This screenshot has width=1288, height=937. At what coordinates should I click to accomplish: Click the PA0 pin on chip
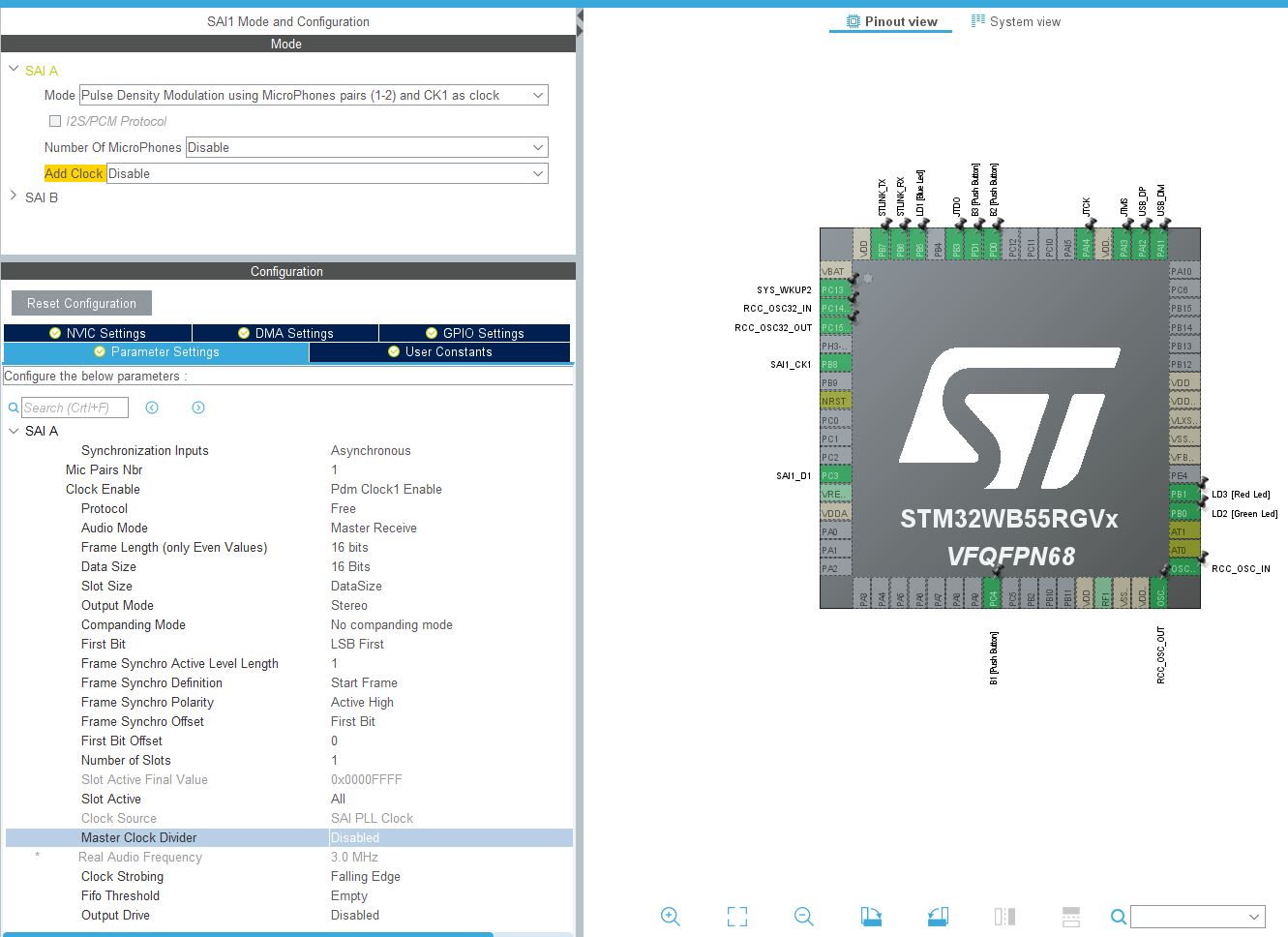[835, 531]
